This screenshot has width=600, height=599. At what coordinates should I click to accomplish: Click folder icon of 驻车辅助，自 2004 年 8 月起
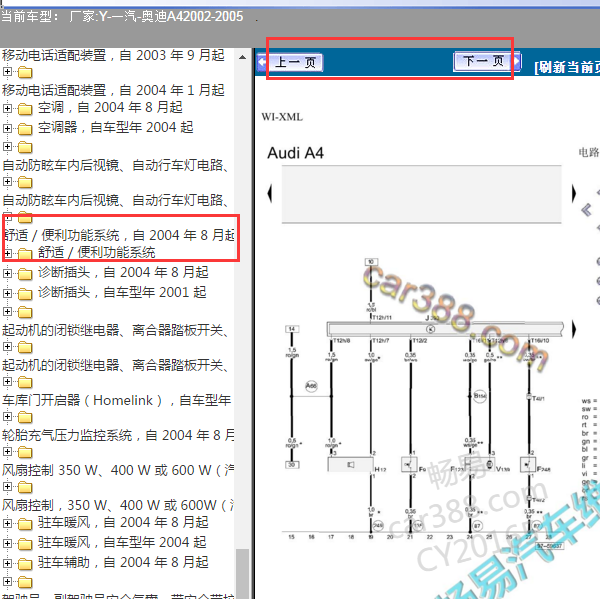(25, 564)
